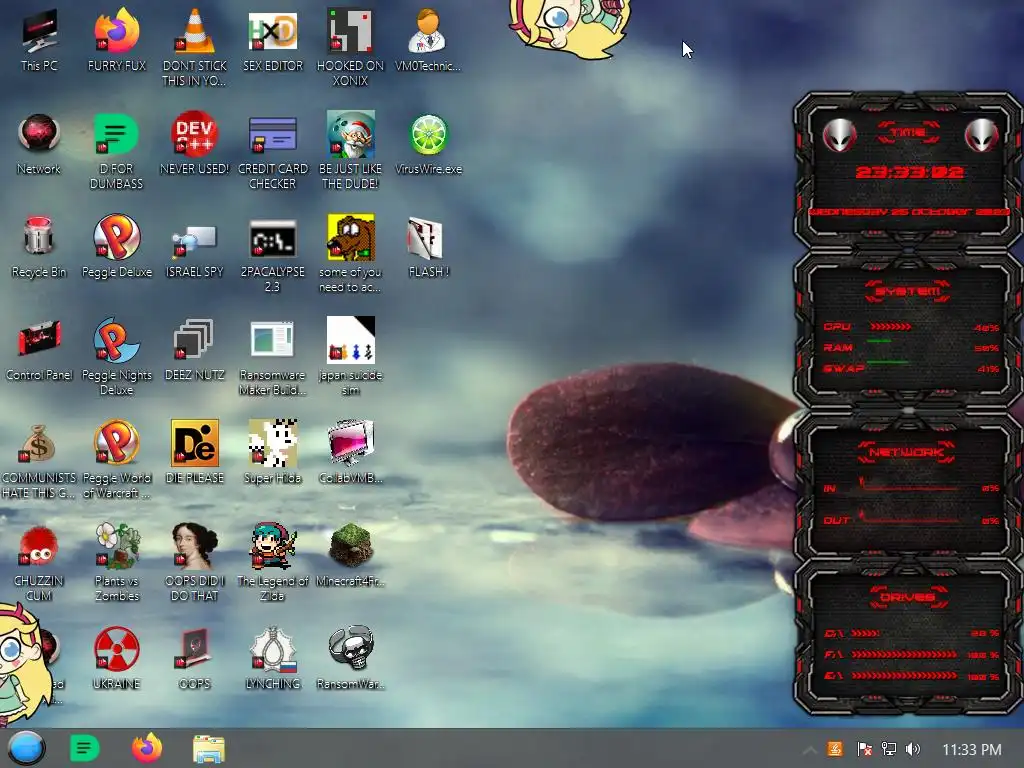Open the DEEZ NUTZ shortcut
The image size is (1024, 768).
(x=195, y=350)
